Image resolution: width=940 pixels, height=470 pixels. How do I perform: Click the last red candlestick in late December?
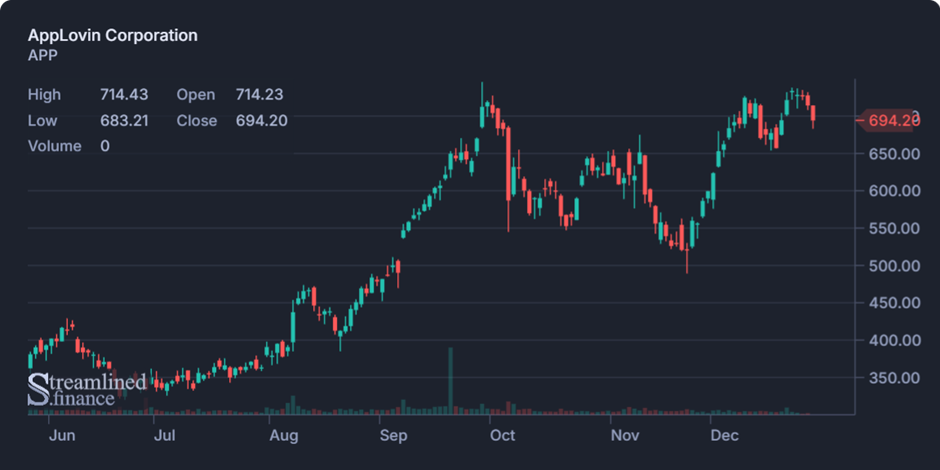coord(813,116)
